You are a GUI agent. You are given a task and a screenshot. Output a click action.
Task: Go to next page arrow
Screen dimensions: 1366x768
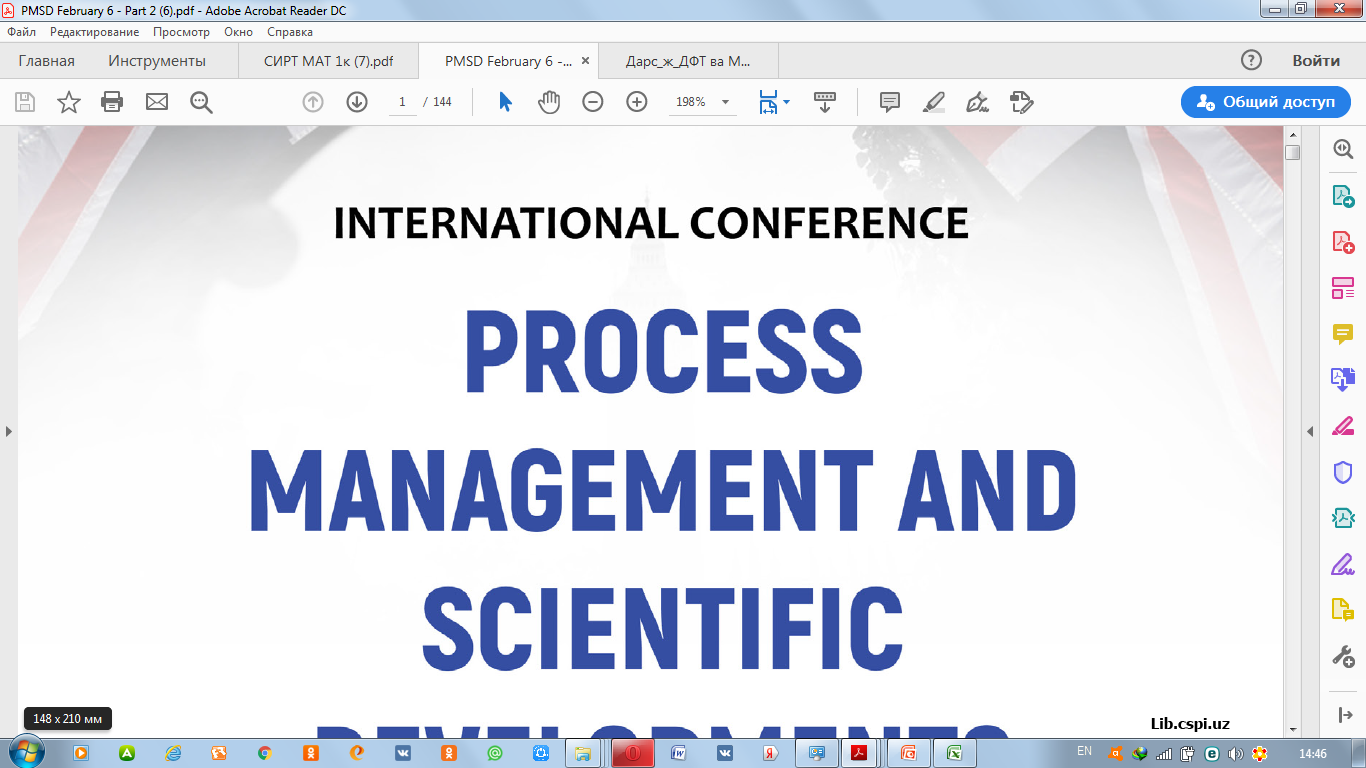357,102
